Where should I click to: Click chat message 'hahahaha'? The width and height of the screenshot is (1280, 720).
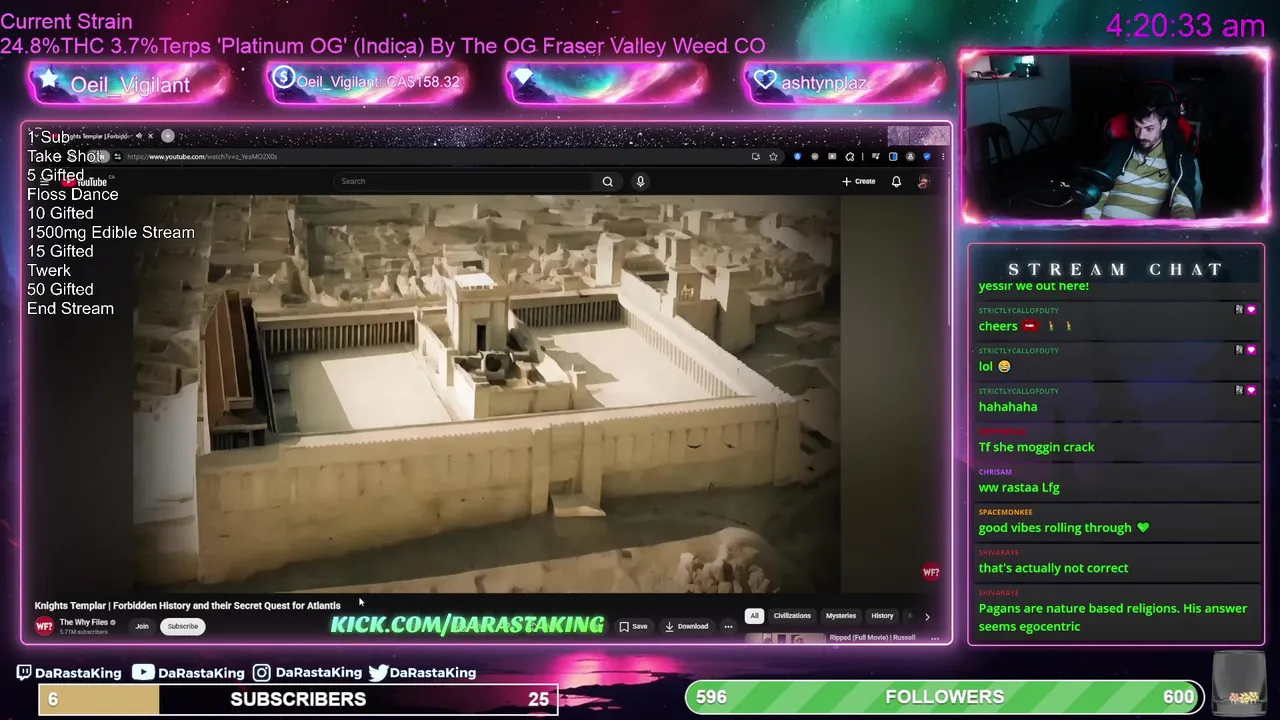(1008, 407)
